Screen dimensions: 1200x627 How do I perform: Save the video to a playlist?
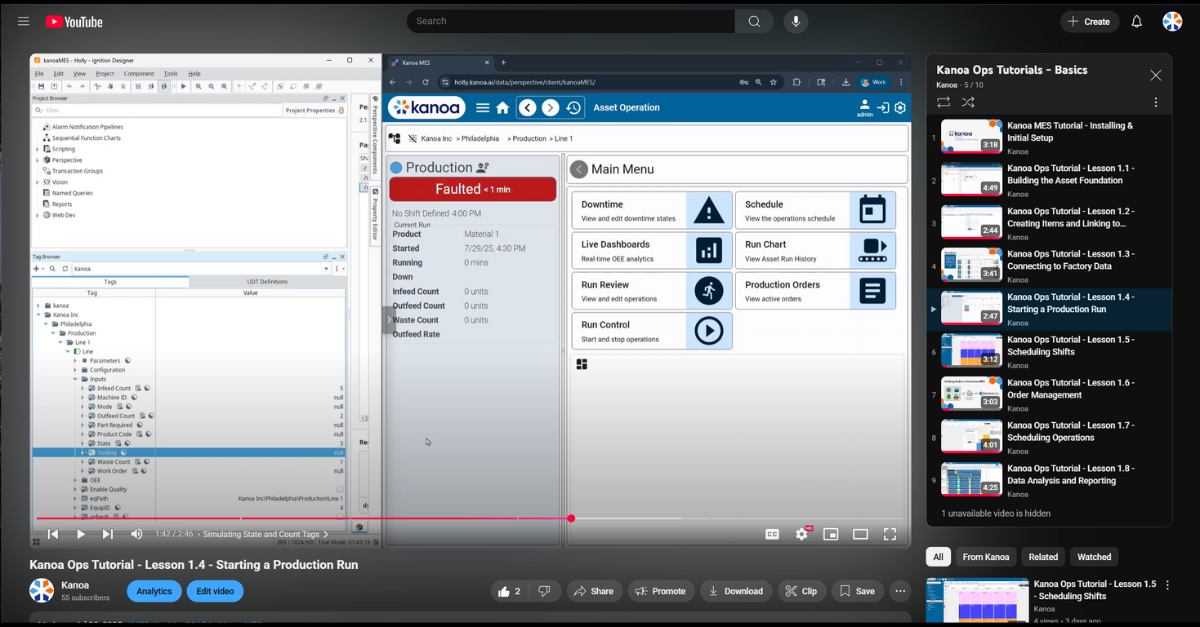click(x=858, y=591)
